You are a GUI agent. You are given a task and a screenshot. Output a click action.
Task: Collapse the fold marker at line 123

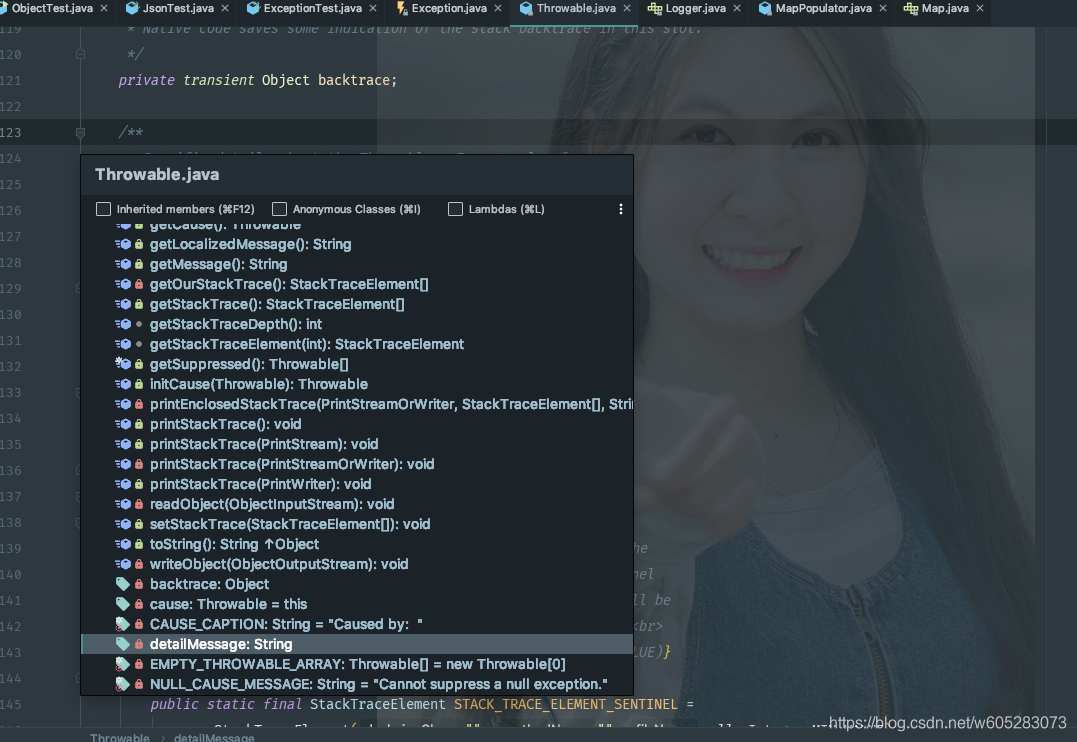[x=81, y=133]
